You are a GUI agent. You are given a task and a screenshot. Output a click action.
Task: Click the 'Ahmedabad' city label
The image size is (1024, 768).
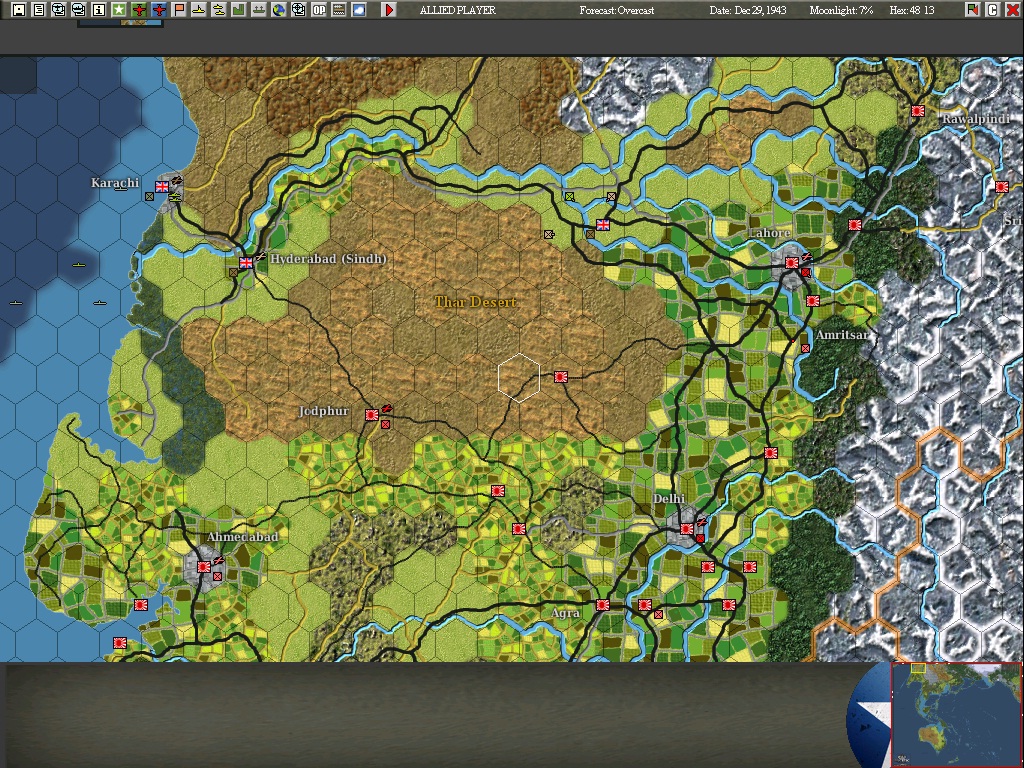pyautogui.click(x=242, y=537)
